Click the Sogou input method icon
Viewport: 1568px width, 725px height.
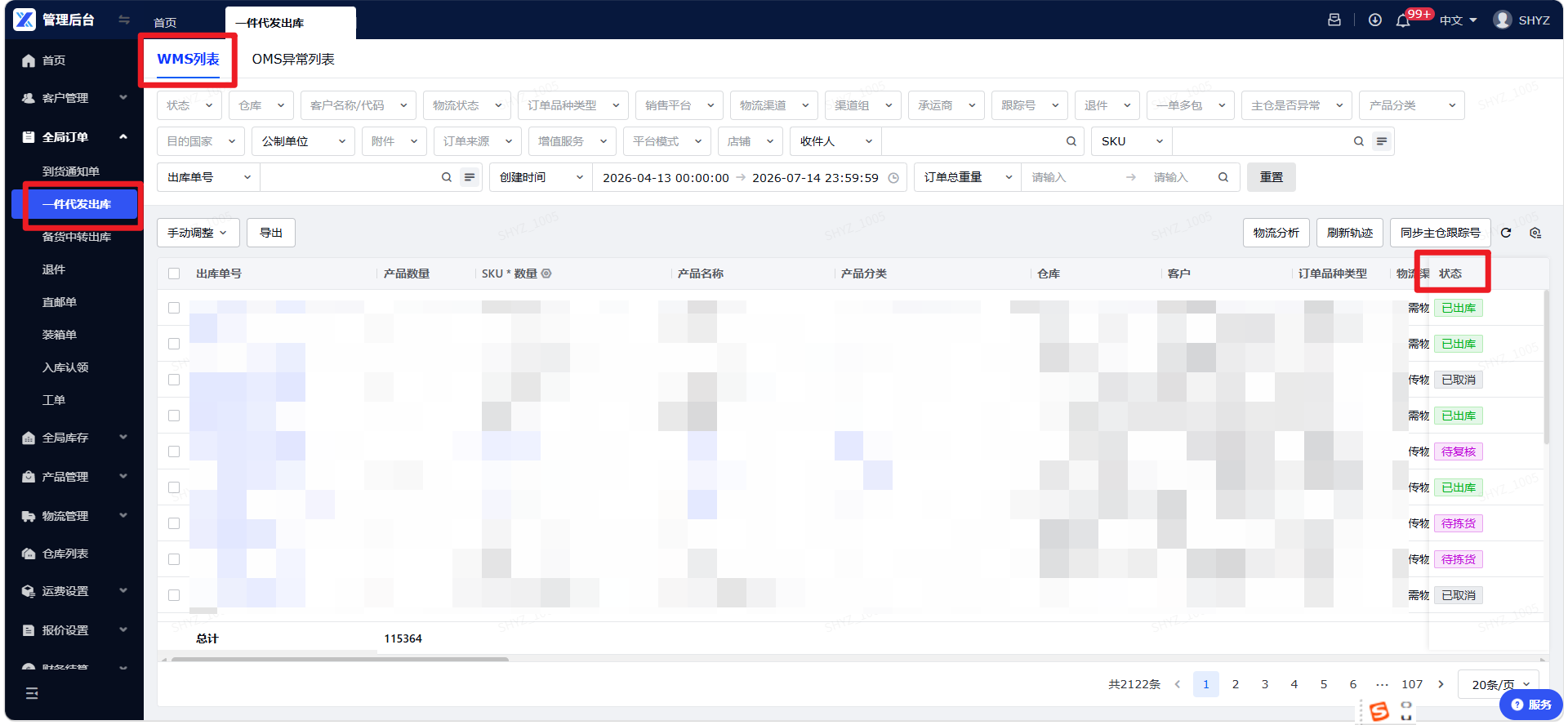pyautogui.click(x=1379, y=711)
